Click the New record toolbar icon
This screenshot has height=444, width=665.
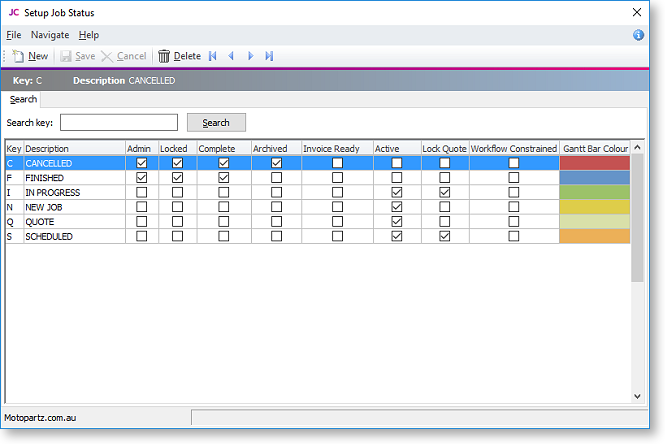[x=19, y=56]
